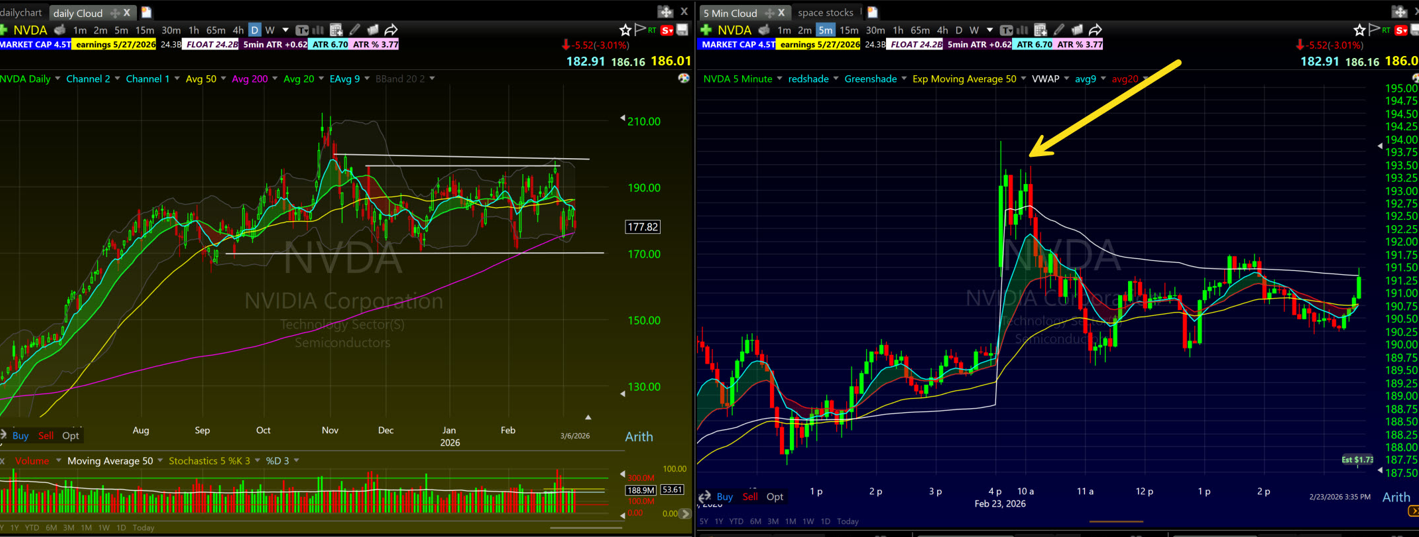This screenshot has width=1419, height=537.
Task: Click the star favorite icon in daily chart
Action: 626,31
